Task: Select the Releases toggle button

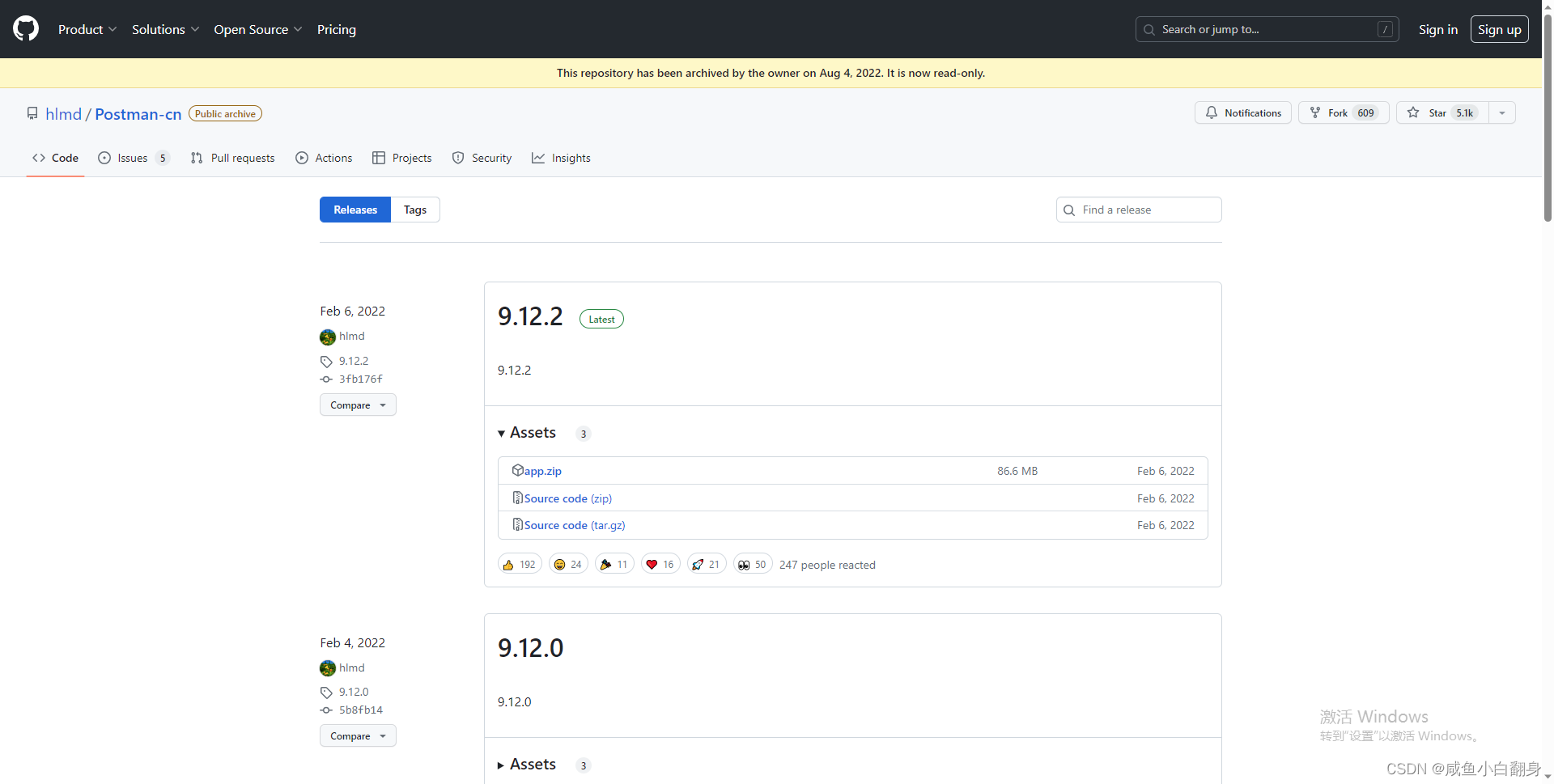Action: 355,210
